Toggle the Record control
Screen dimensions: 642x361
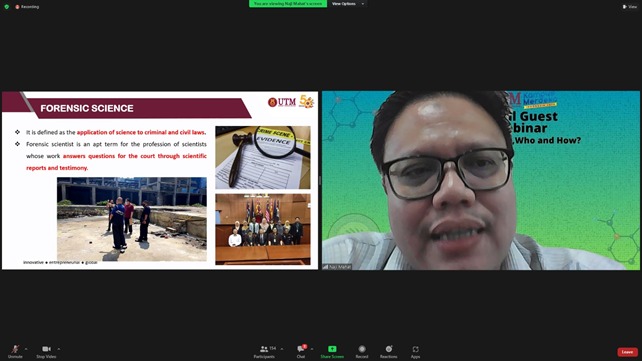[362, 352]
